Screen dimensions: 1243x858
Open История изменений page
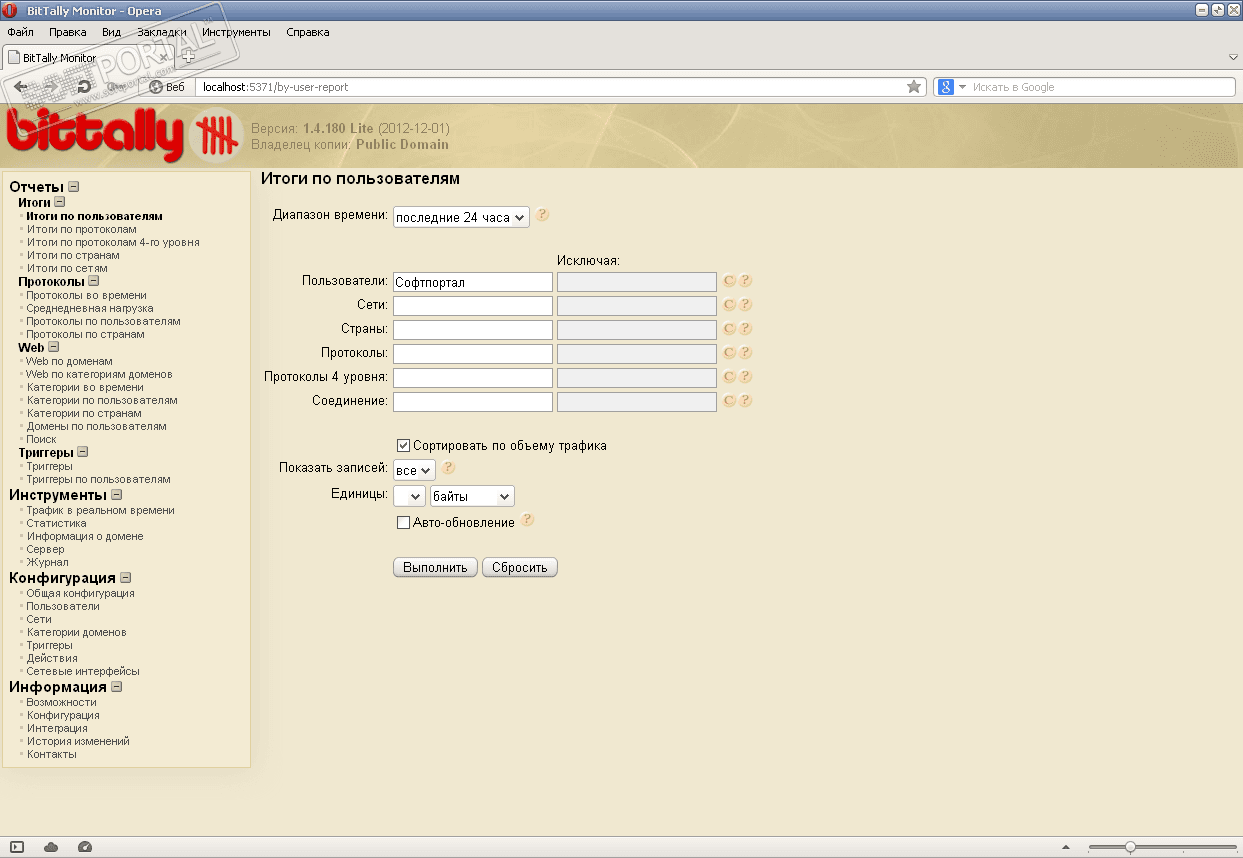point(78,741)
